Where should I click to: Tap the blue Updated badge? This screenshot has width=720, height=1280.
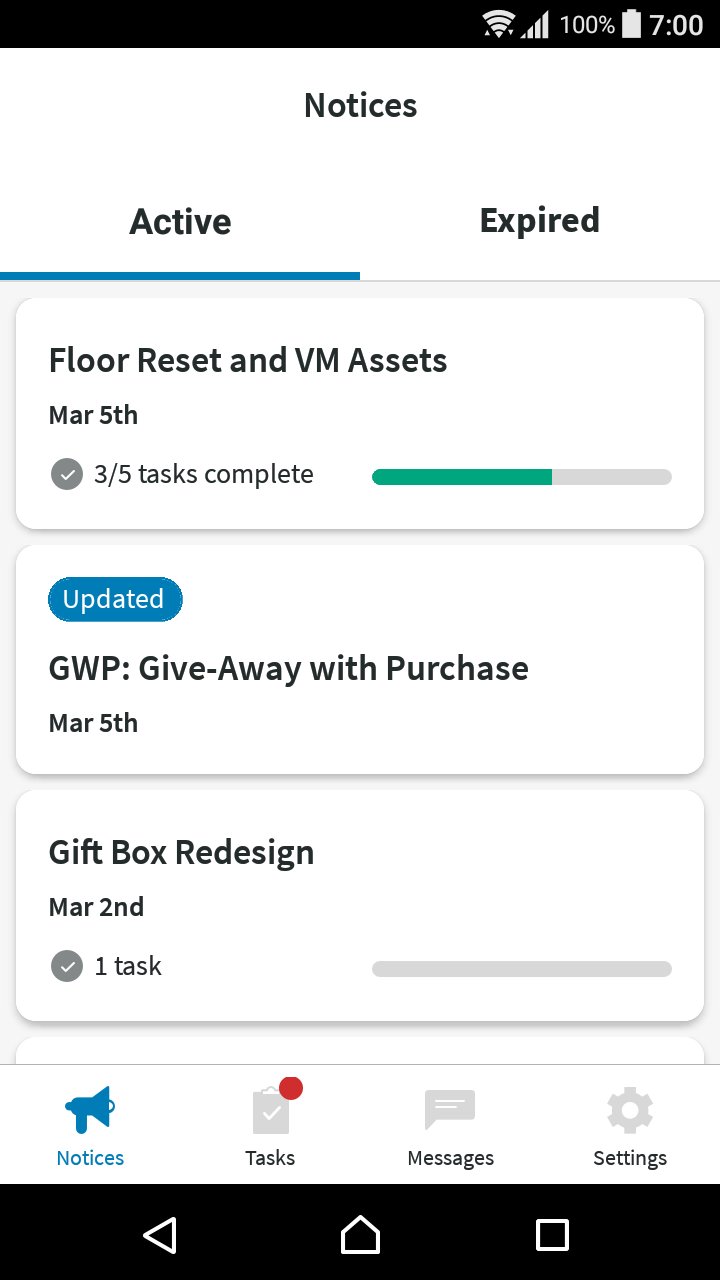pyautogui.click(x=114, y=599)
